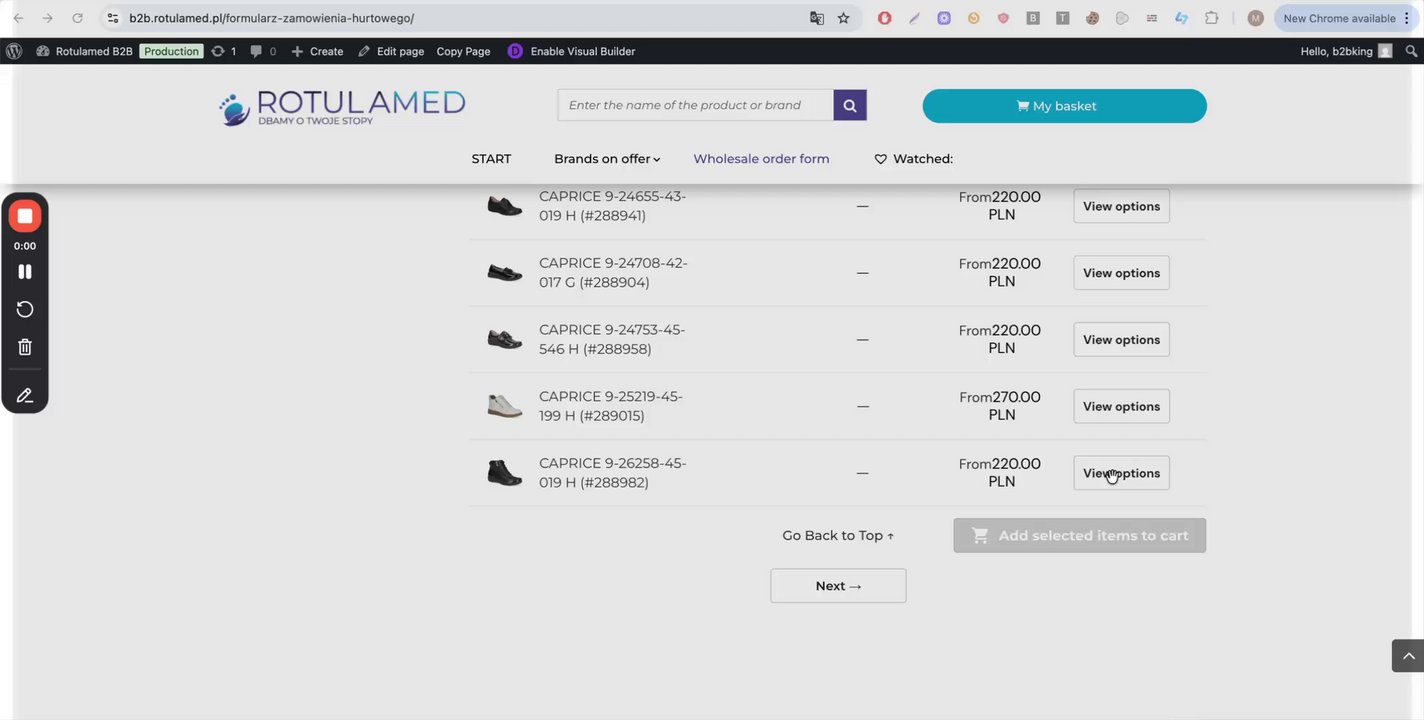1424x720 pixels.
Task: Open Wholesale order form nav link
Action: point(761,159)
